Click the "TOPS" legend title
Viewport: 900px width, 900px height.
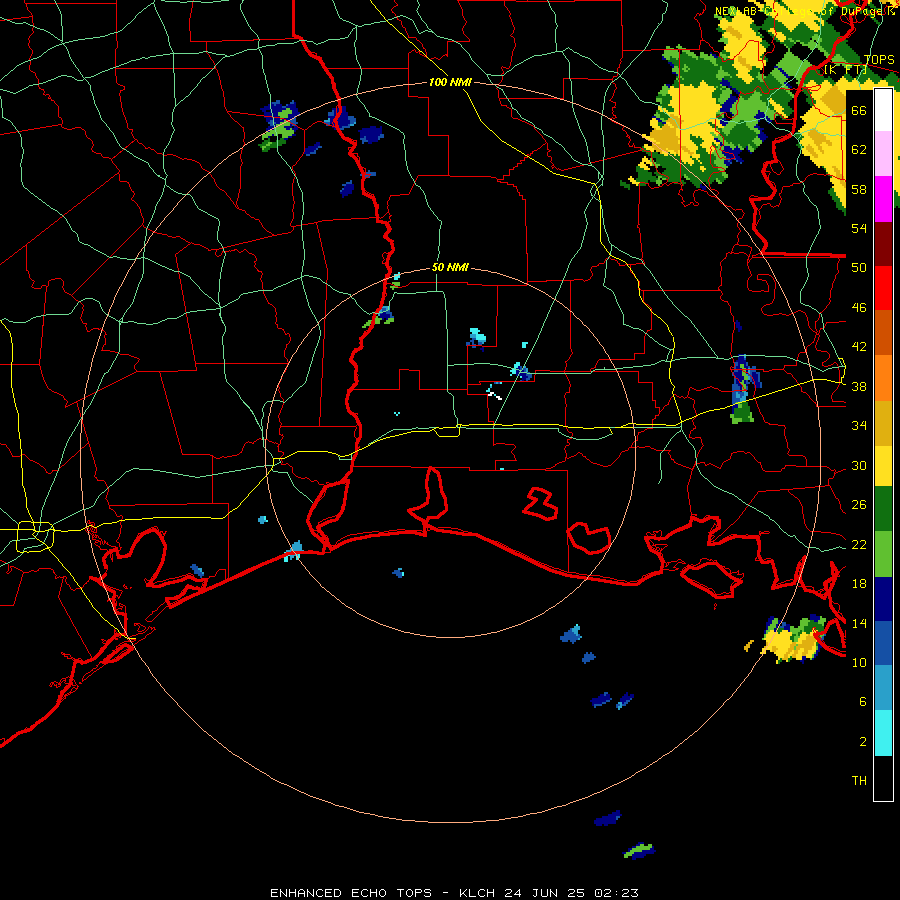[879, 60]
